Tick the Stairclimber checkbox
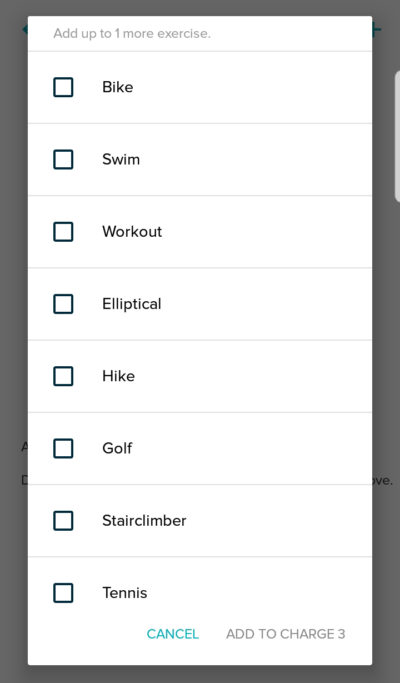This screenshot has height=683, width=400. (x=63, y=521)
